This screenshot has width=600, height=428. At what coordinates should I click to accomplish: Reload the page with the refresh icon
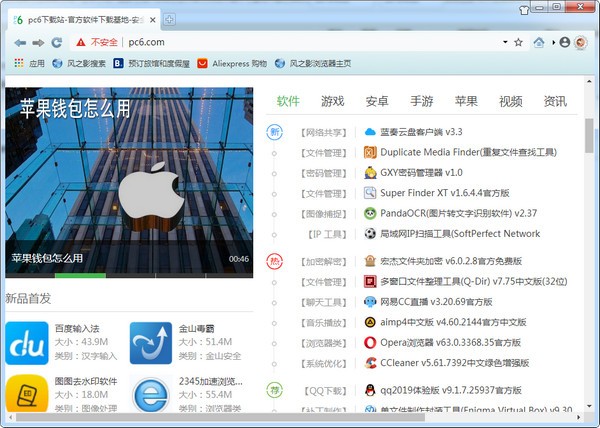point(57,43)
